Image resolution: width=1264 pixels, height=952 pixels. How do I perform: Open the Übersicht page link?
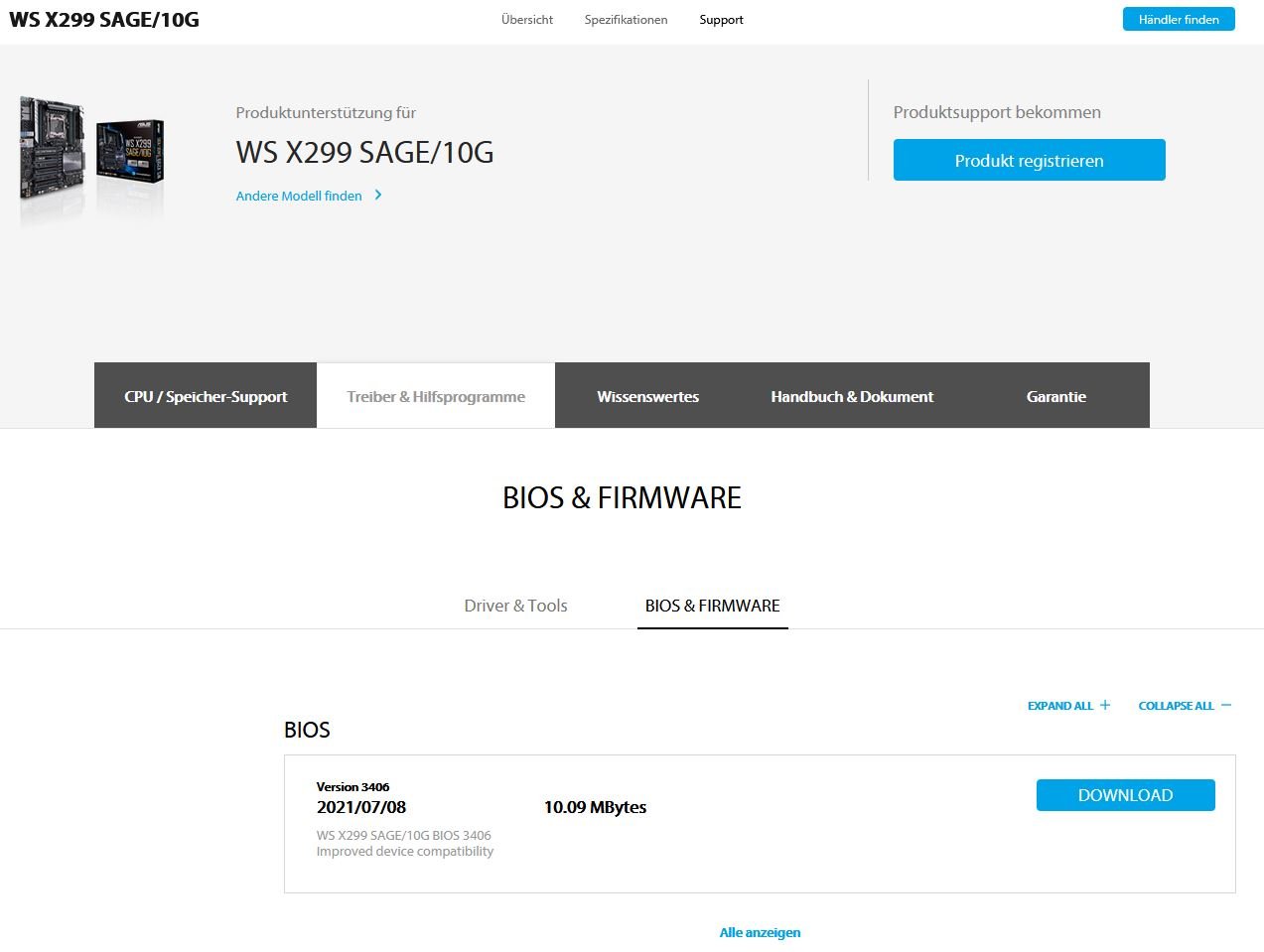pyautogui.click(x=527, y=20)
